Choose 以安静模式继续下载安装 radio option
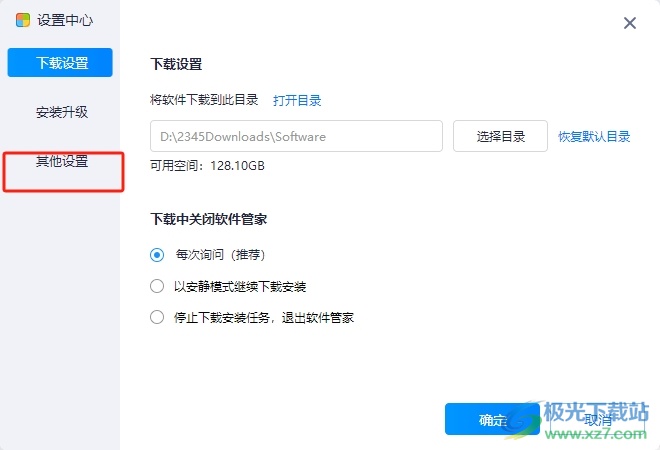660x450 pixels. tap(157, 286)
